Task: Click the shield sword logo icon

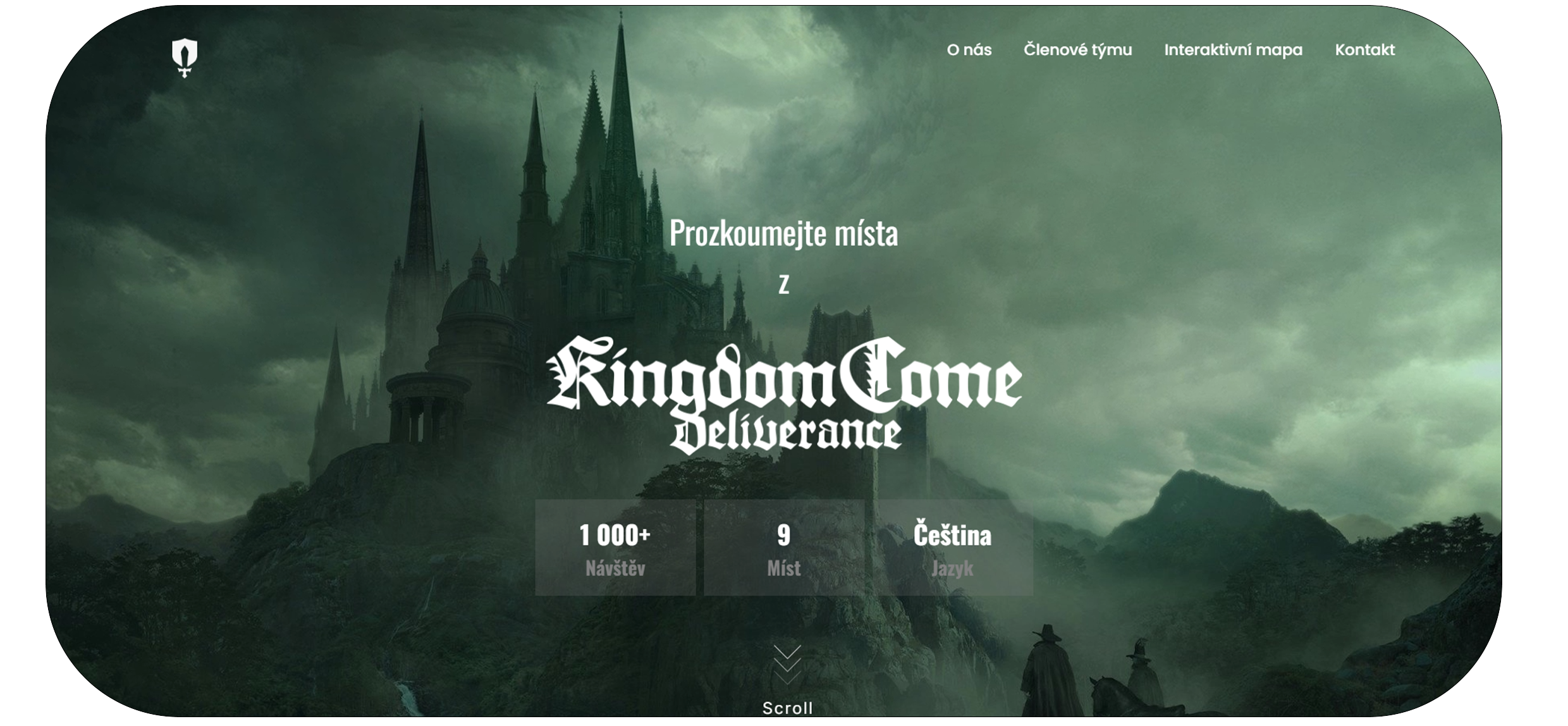Action: tap(185, 58)
